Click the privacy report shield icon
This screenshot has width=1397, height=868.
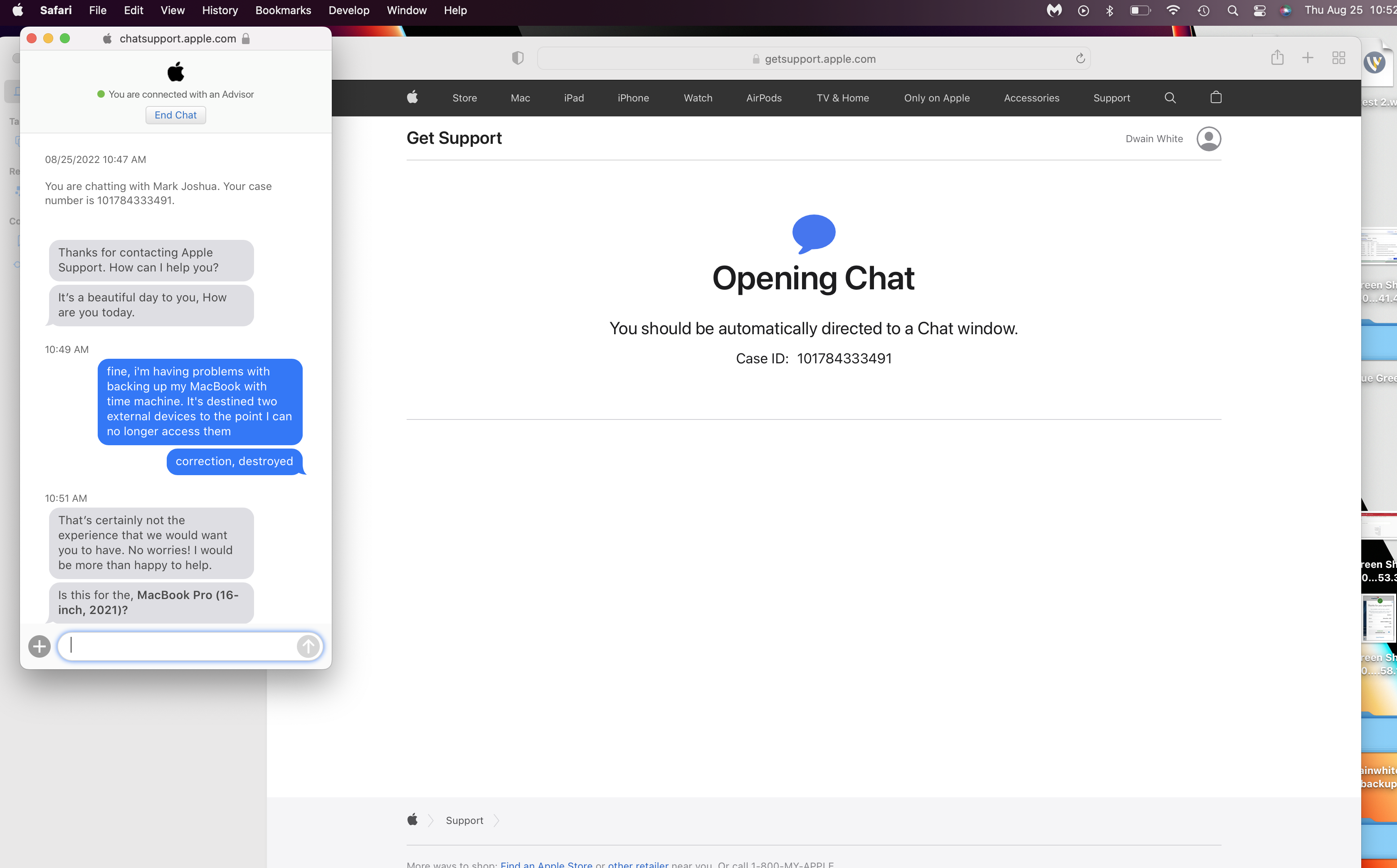517,58
